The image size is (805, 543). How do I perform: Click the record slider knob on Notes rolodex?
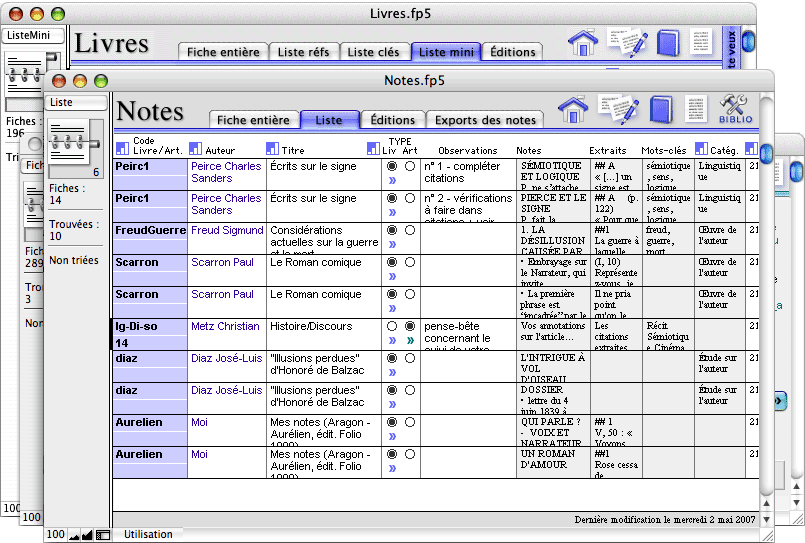93,143
